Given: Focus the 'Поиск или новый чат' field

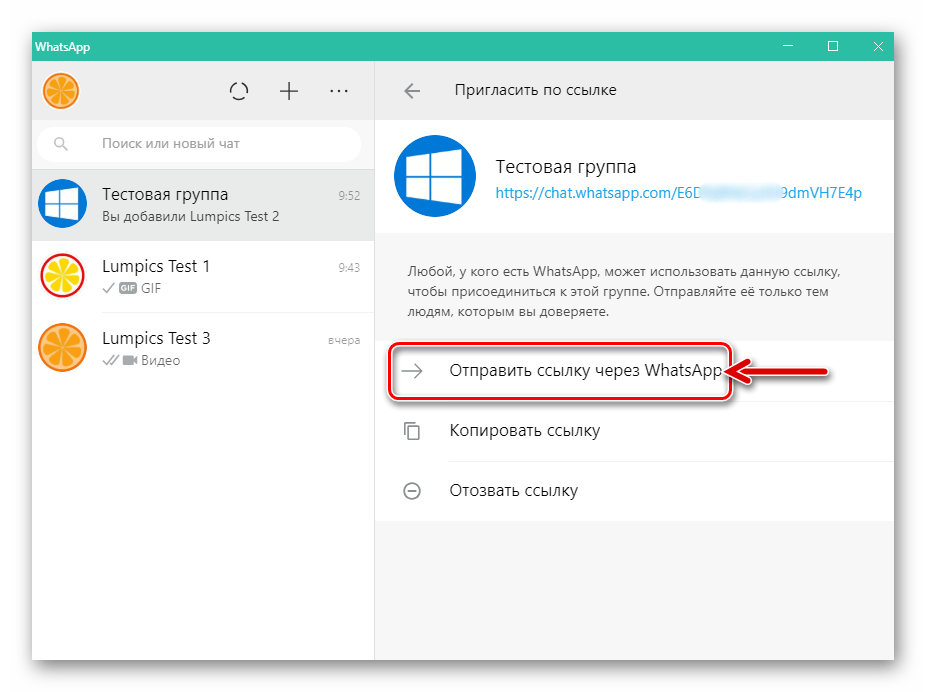Looking at the screenshot, I should pos(199,143).
